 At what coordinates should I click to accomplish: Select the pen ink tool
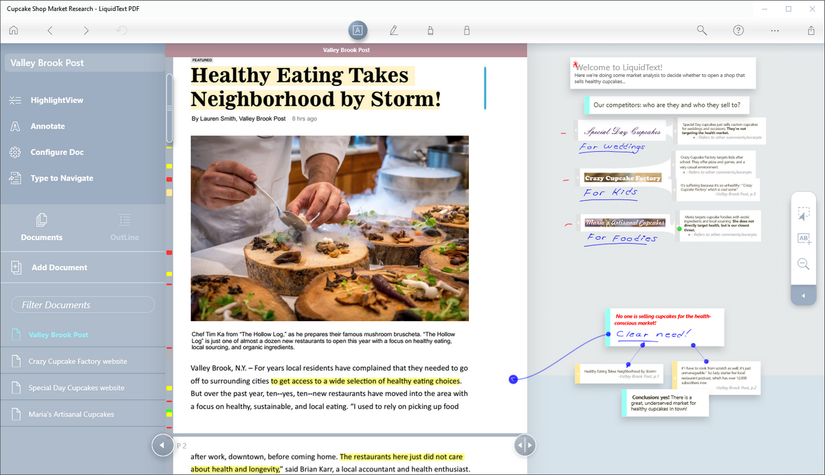point(394,31)
